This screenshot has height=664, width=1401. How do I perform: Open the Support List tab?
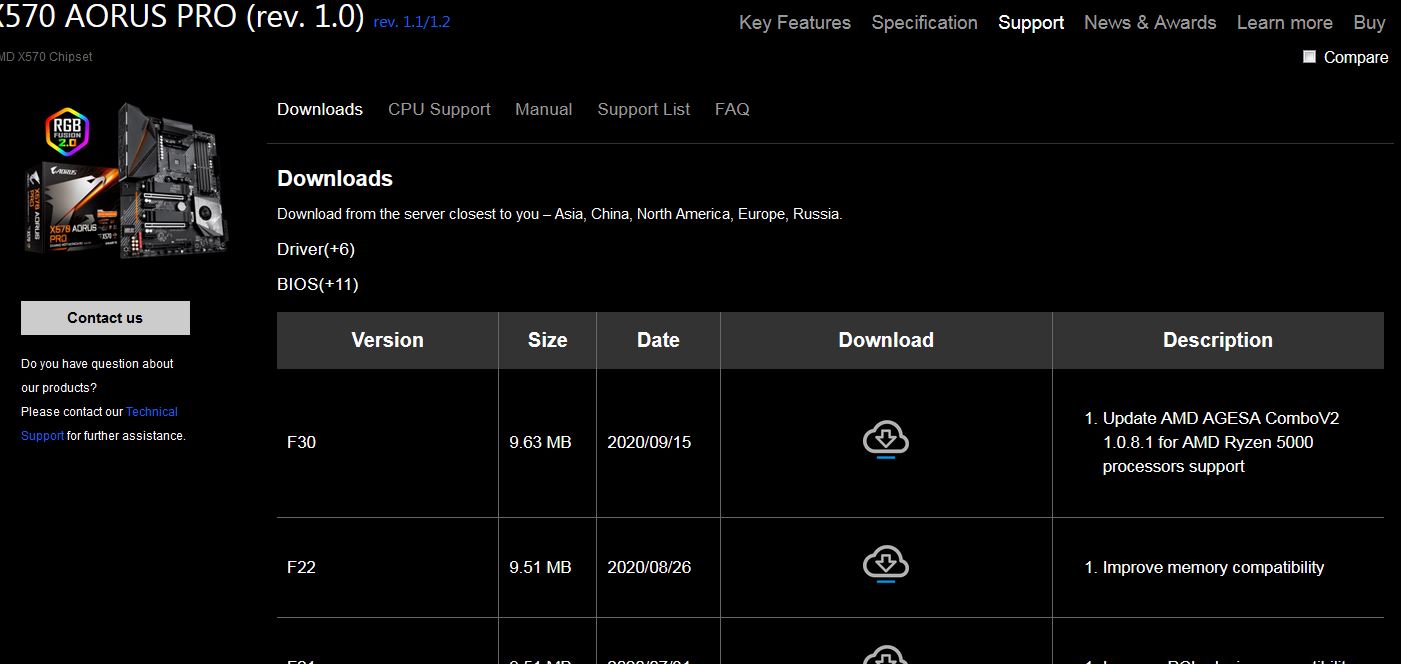coord(643,109)
